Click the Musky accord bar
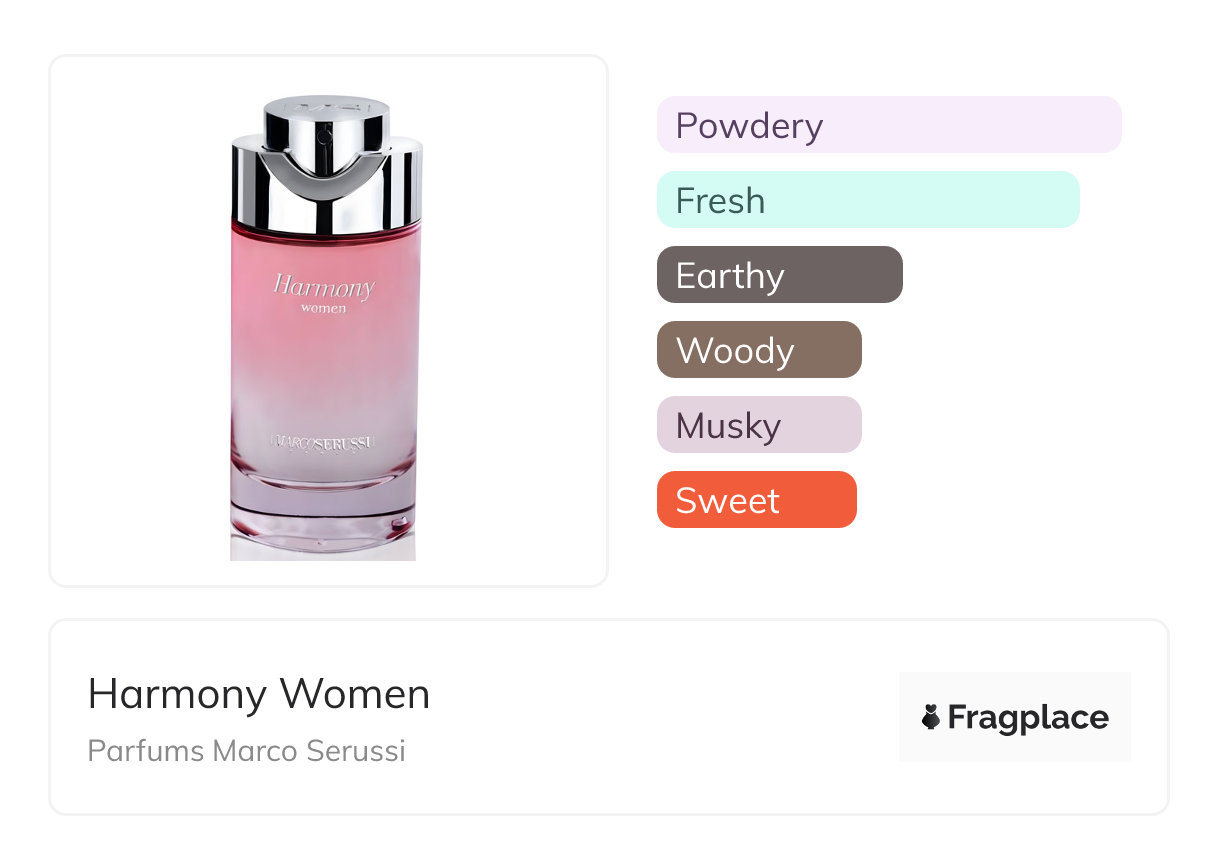1218x864 pixels. [x=759, y=425]
